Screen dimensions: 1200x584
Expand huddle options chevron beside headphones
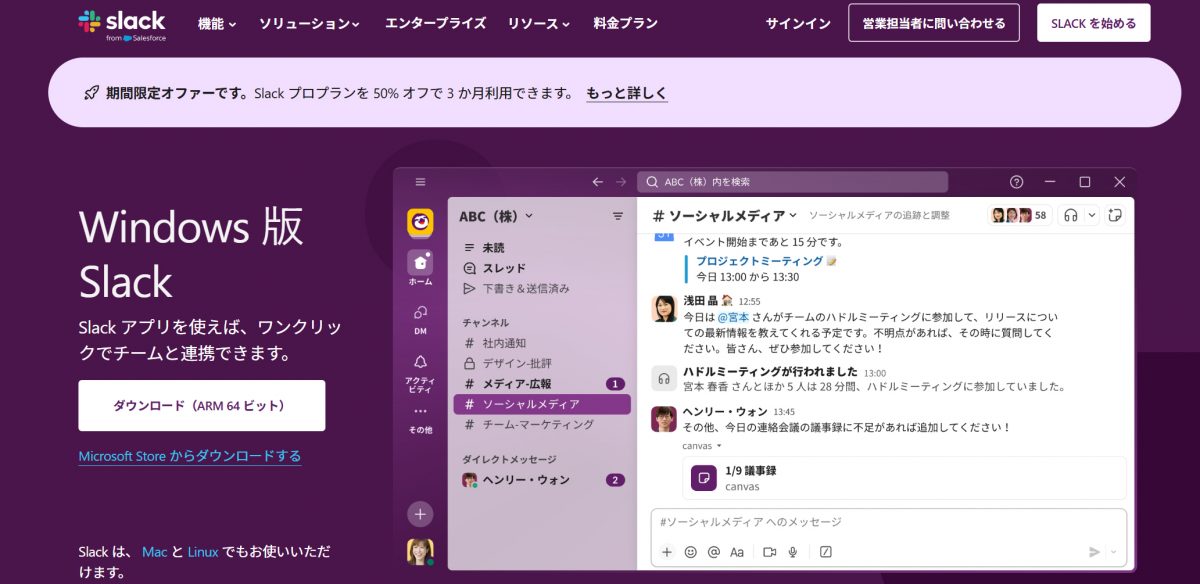tap(1091, 215)
